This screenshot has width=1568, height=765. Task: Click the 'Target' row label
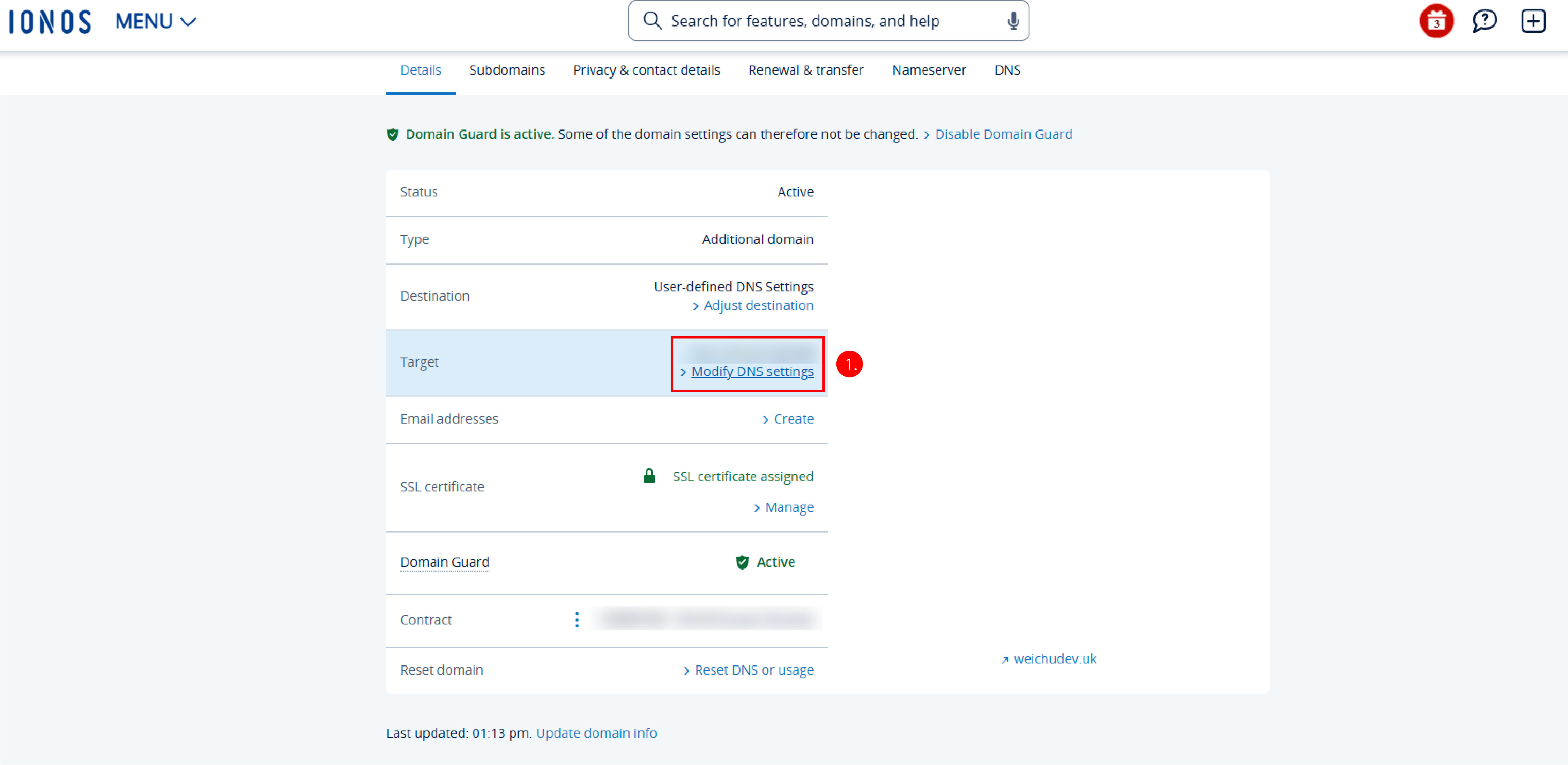[419, 362]
